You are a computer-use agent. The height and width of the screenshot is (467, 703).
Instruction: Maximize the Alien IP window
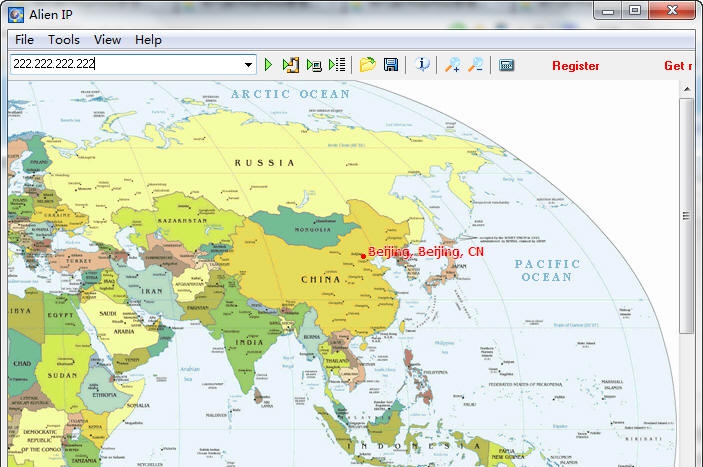click(635, 11)
